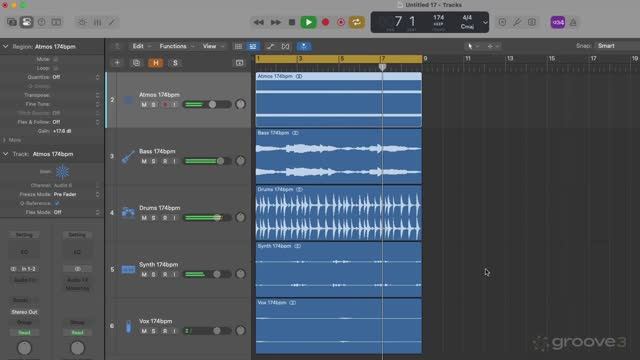
Task: Open the View menu in Tracks area
Action: [x=213, y=46]
